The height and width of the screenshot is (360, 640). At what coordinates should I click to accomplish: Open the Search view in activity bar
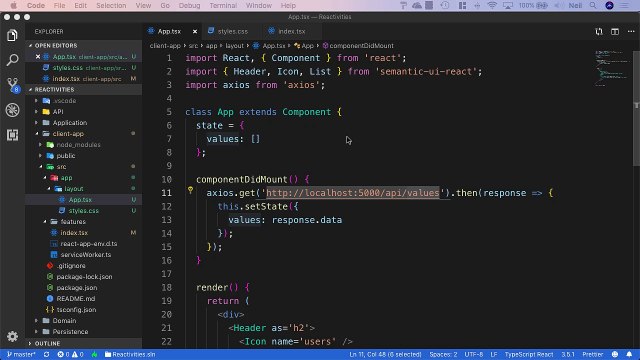click(12, 60)
